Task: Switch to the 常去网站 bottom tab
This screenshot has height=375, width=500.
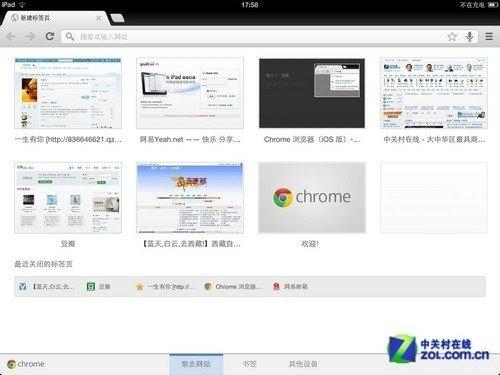Action: pos(196,364)
